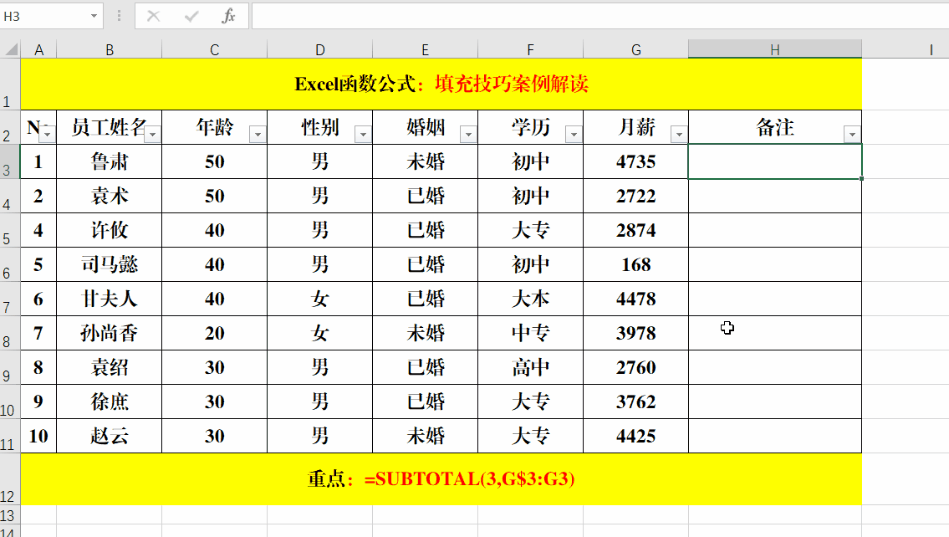The image size is (949, 537).
Task: Open the filter dropdown for 性别
Action: (363, 134)
